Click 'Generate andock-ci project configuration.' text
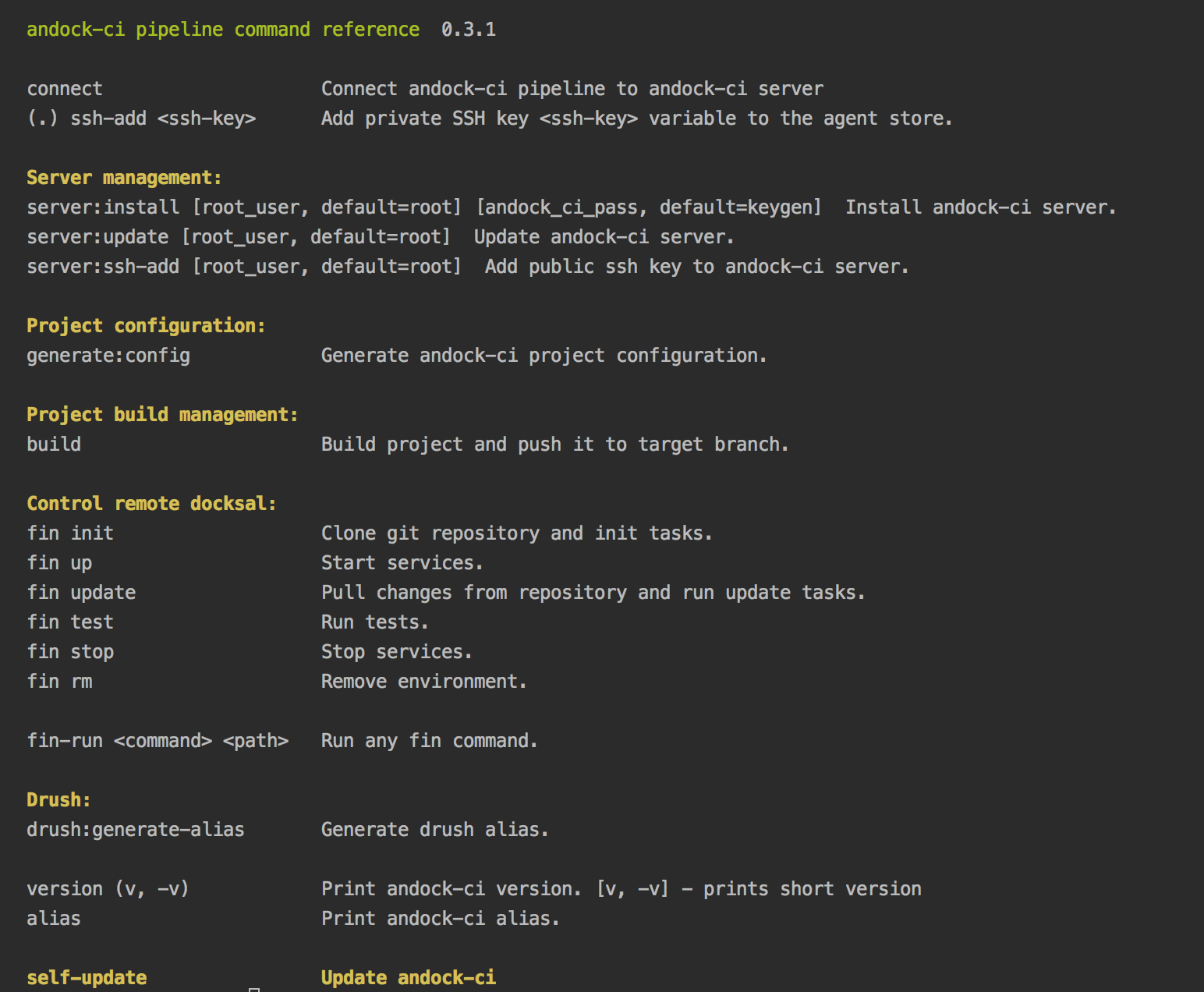 click(544, 356)
